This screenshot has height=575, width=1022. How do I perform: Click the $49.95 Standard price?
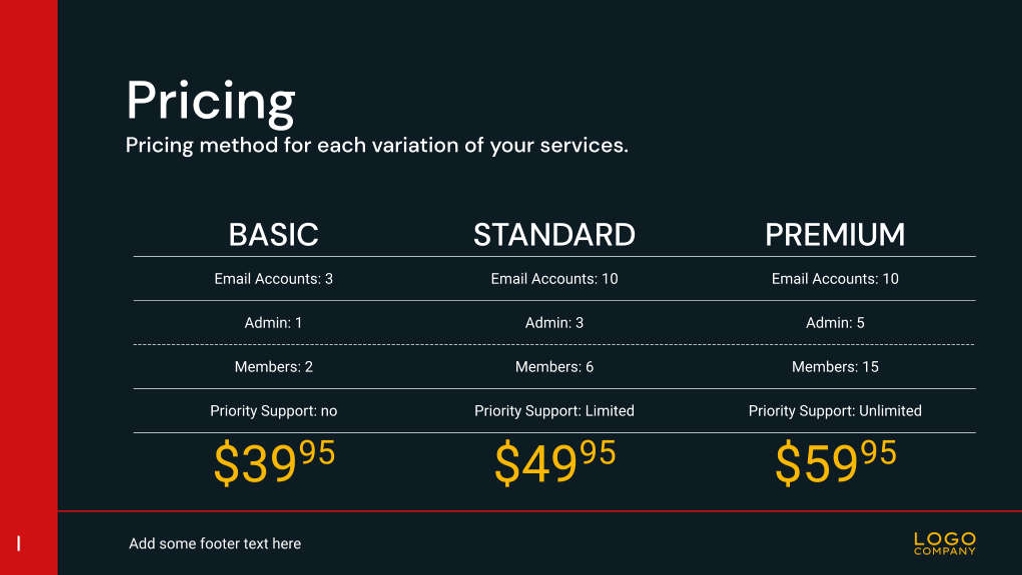555,463
